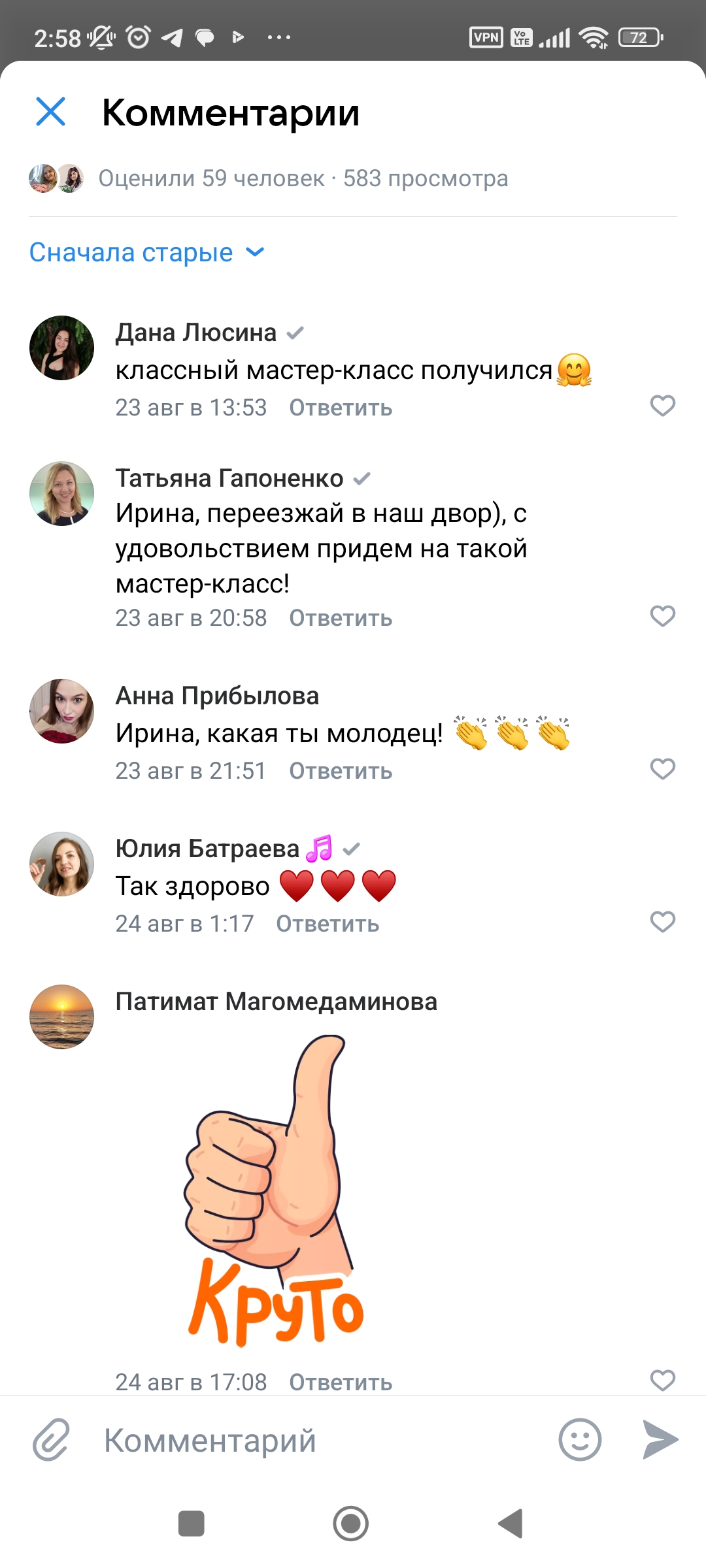The image size is (706, 1568).
Task: Tap the heart on Патимат Магомедаминова's sticker comment
Action: click(662, 1380)
